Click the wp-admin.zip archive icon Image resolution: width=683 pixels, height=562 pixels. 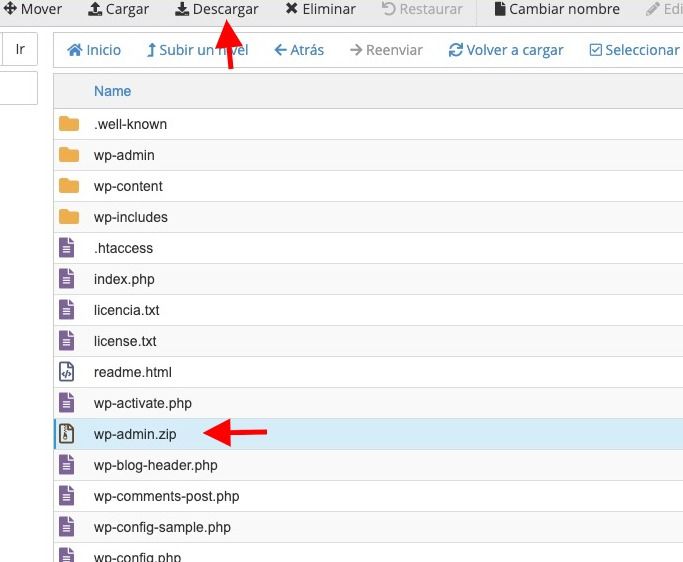(x=67, y=434)
